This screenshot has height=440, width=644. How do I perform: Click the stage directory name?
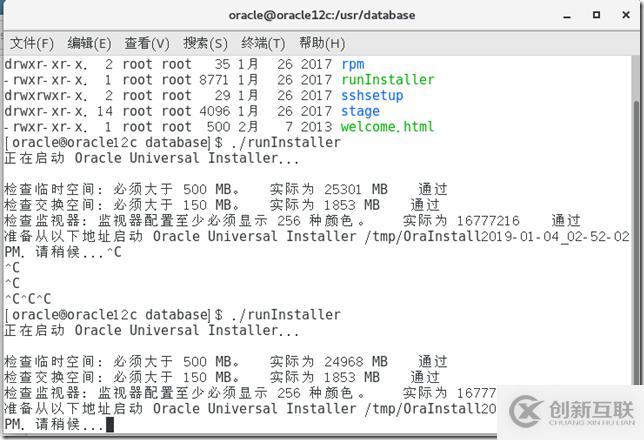point(360,111)
